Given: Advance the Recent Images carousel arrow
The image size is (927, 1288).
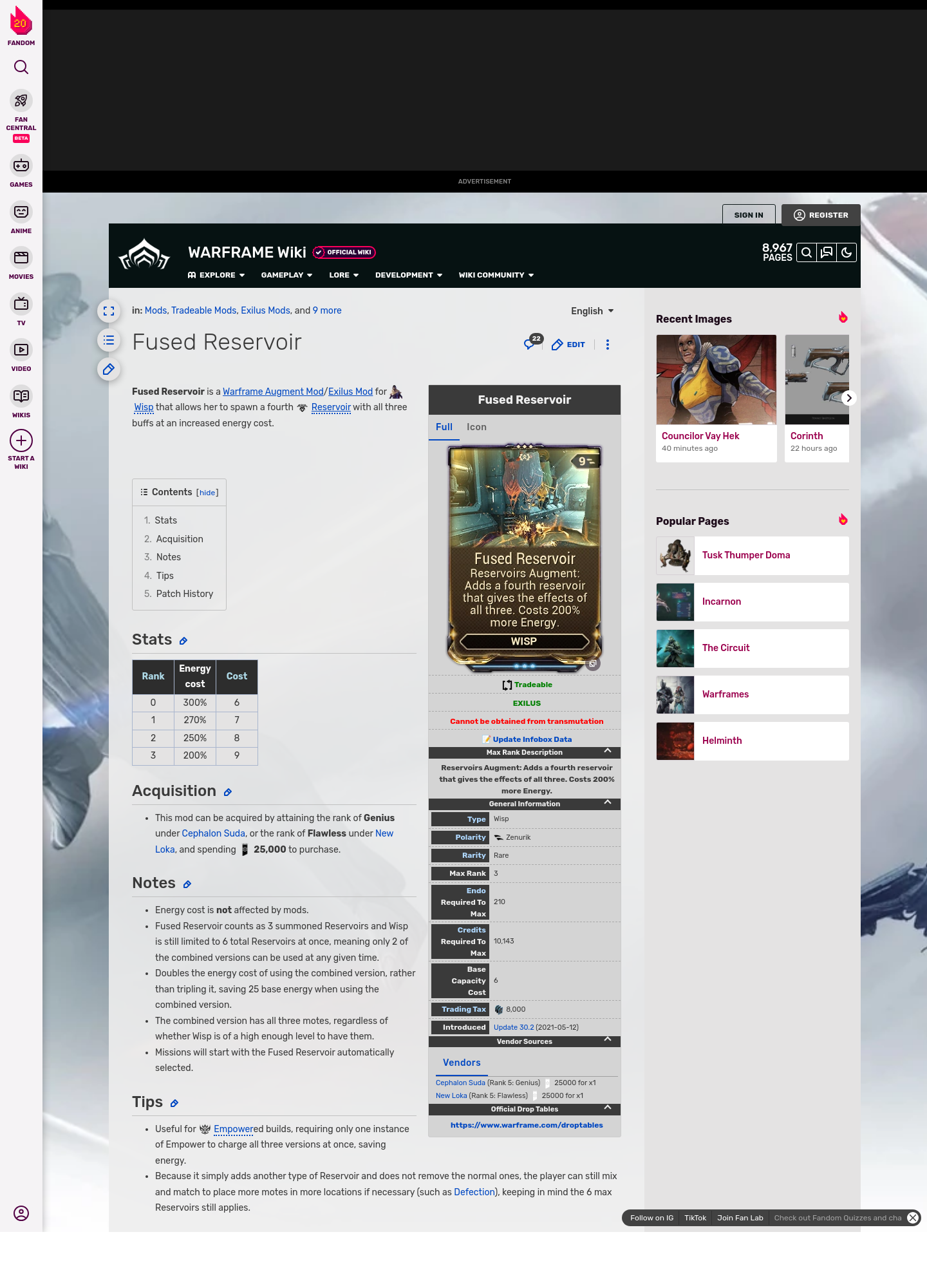Looking at the screenshot, I should (849, 398).
